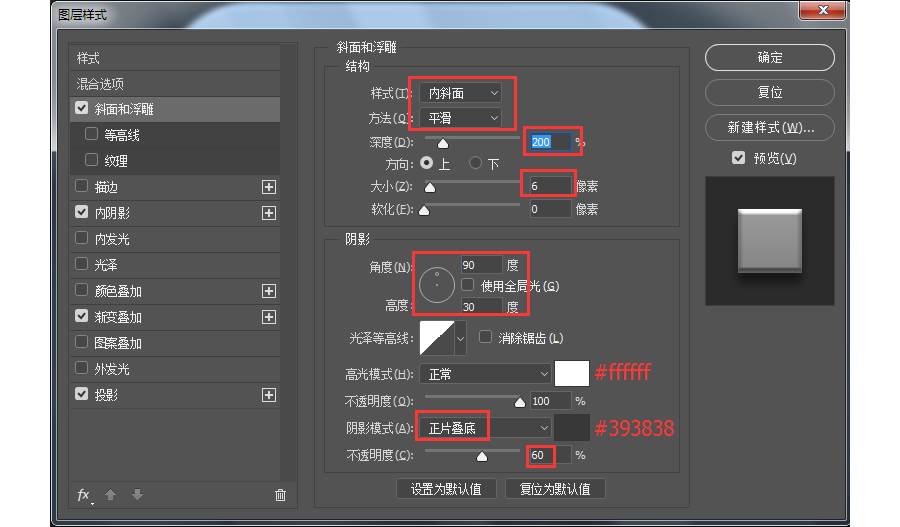Click the 复位 button
Screen dimensions: 900x527
click(770, 92)
